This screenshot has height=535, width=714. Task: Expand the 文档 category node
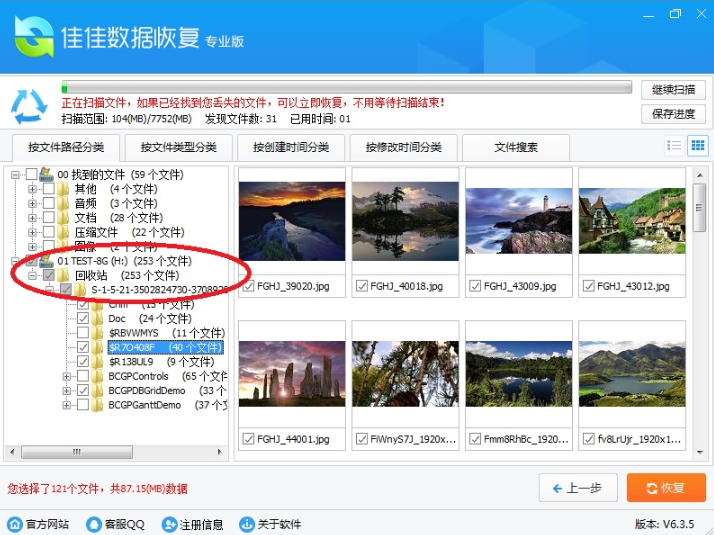pos(33,217)
